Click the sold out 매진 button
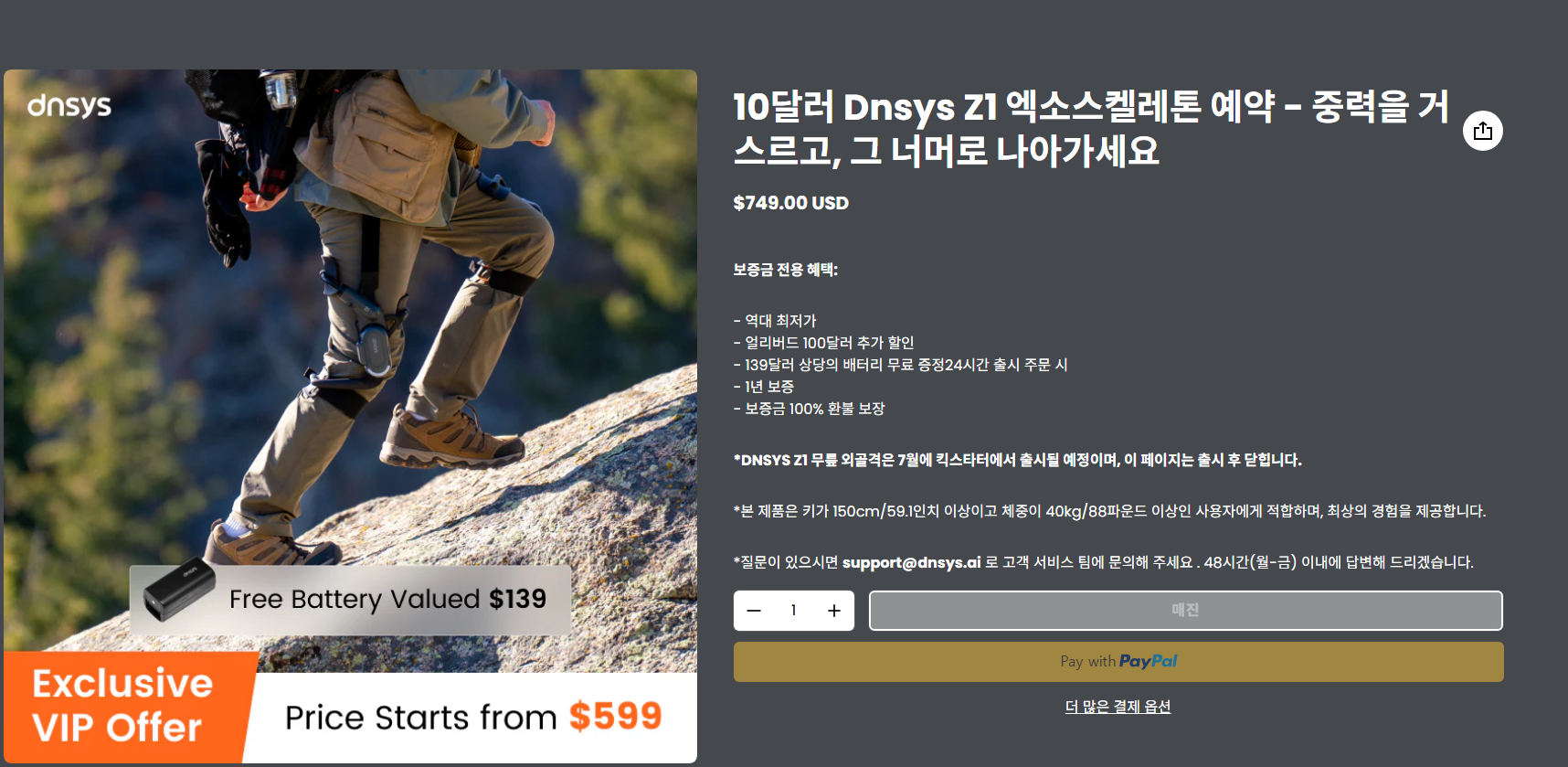 click(x=1185, y=611)
